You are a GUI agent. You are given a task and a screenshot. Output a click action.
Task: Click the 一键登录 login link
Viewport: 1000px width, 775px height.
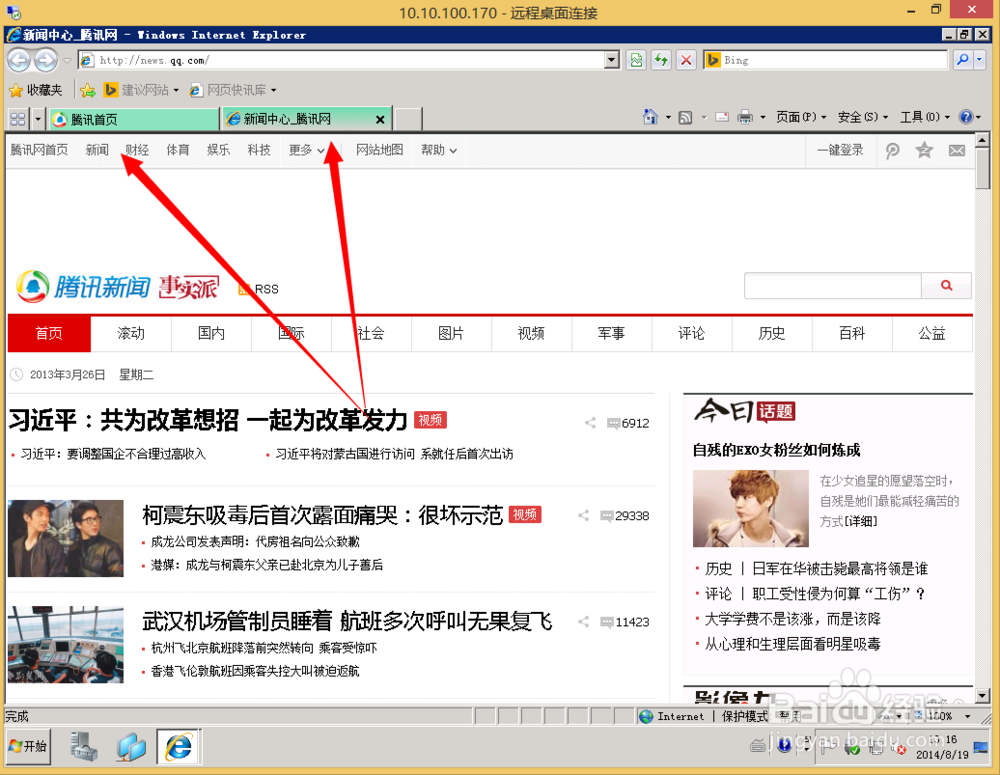(840, 151)
